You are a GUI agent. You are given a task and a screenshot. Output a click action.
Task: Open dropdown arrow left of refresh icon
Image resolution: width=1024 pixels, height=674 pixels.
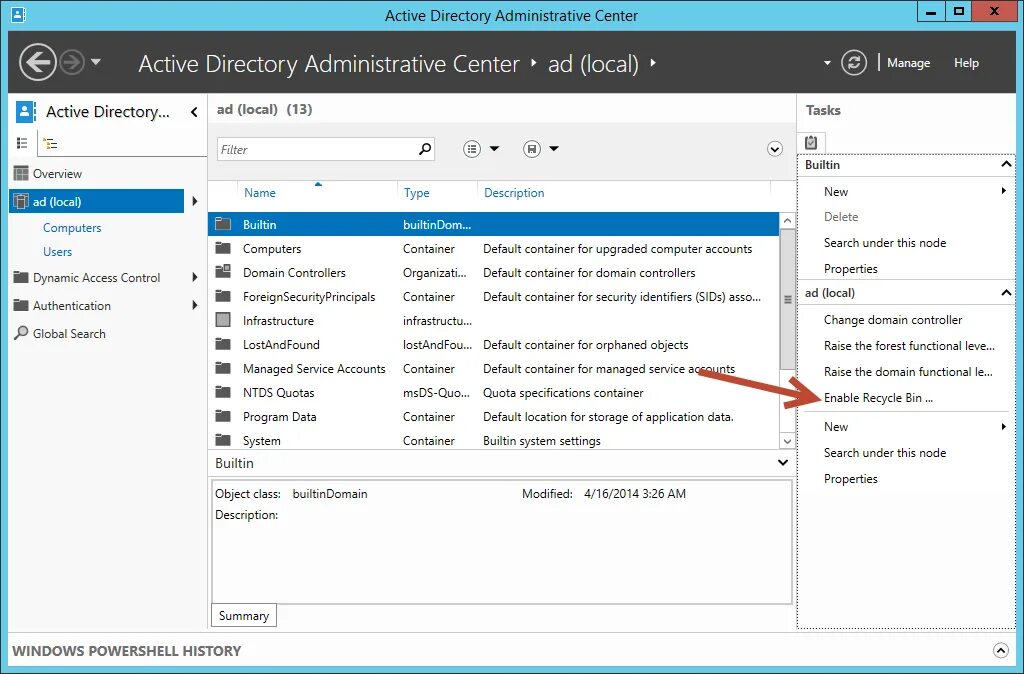[827, 63]
